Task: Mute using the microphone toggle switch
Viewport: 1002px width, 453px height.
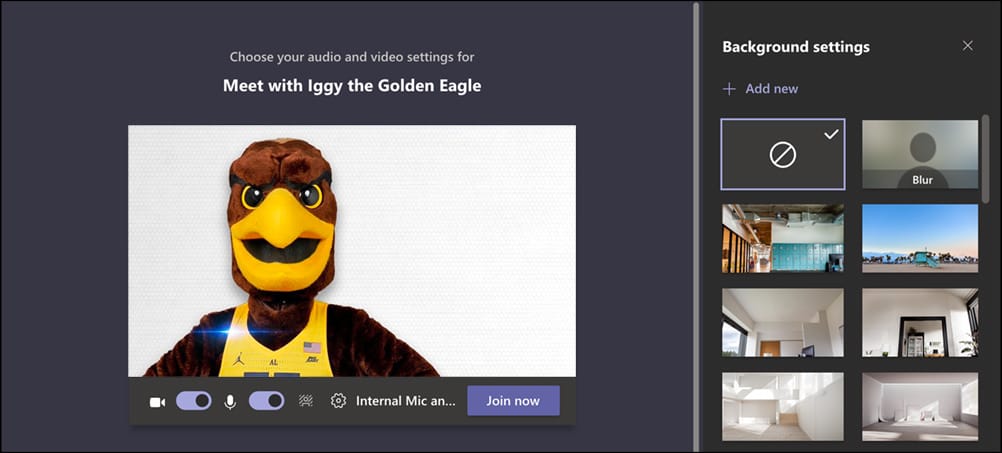Action: coord(267,401)
